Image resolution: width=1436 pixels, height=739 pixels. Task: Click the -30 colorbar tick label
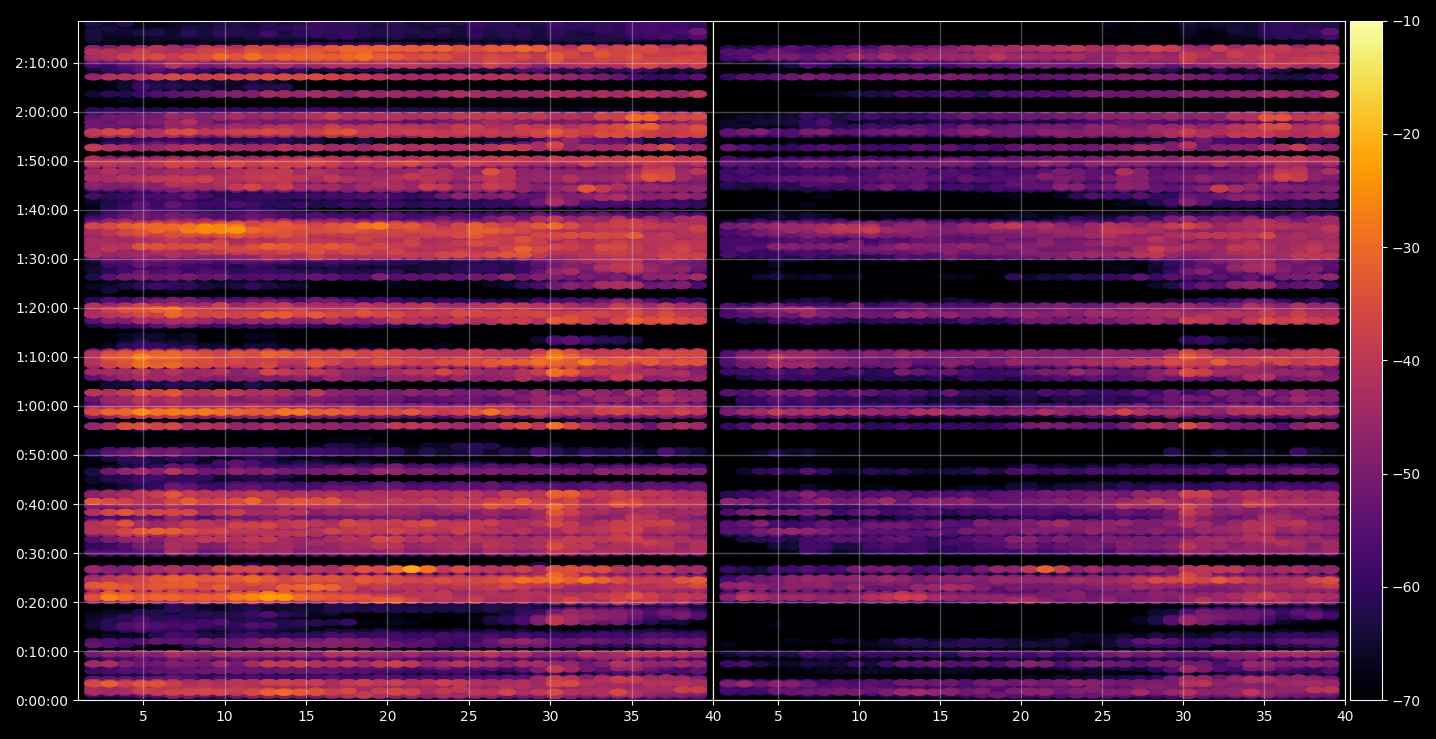click(x=1406, y=247)
